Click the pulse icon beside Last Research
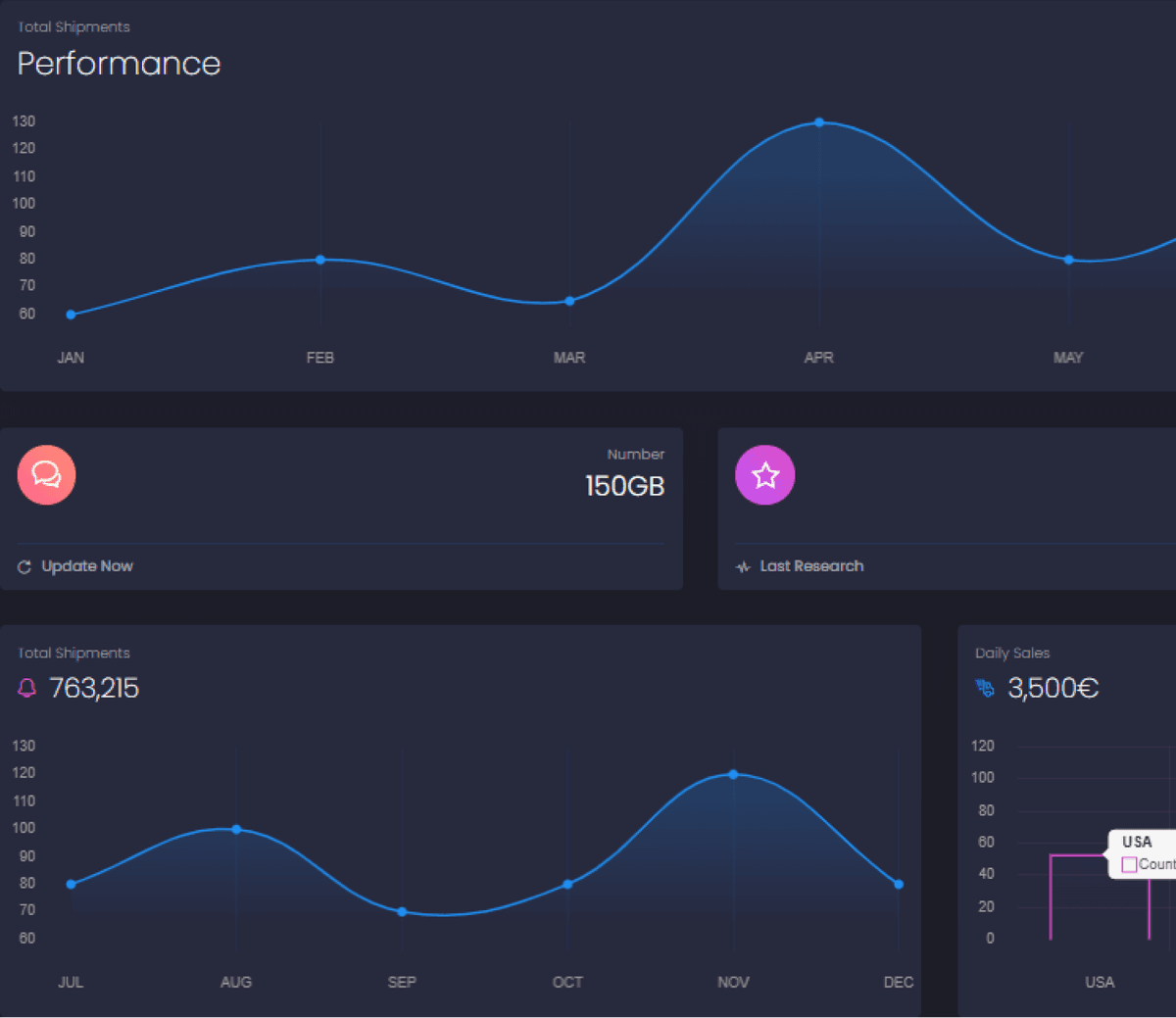The image size is (1176, 1018). tap(743, 567)
